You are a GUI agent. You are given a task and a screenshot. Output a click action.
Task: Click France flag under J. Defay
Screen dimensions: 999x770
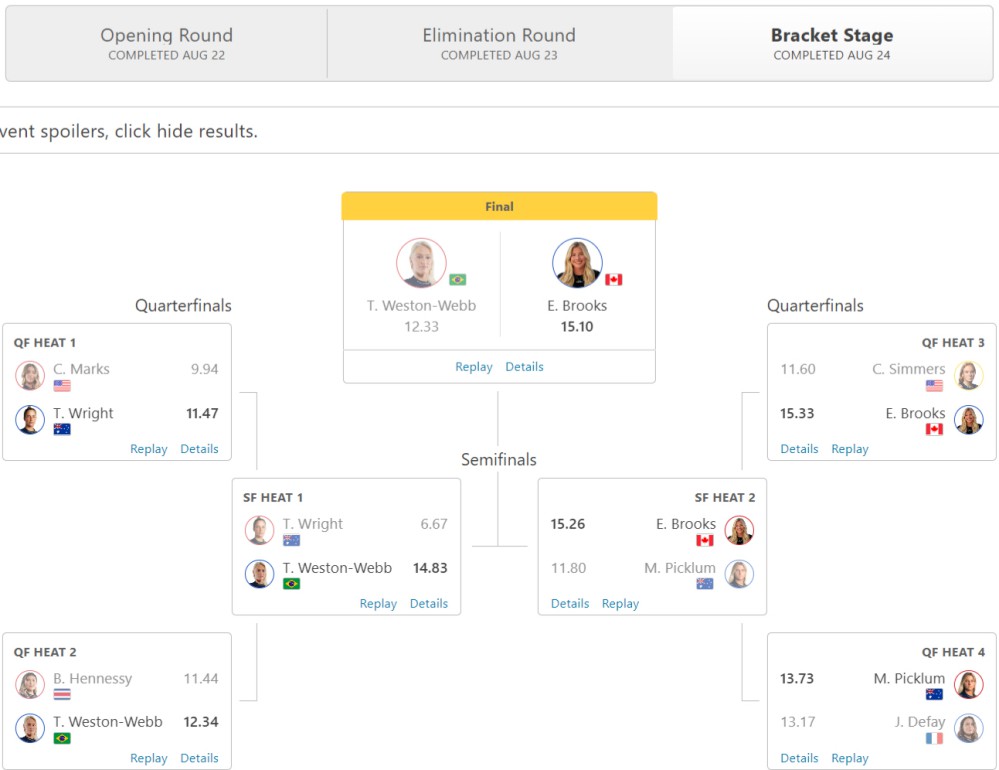934,739
